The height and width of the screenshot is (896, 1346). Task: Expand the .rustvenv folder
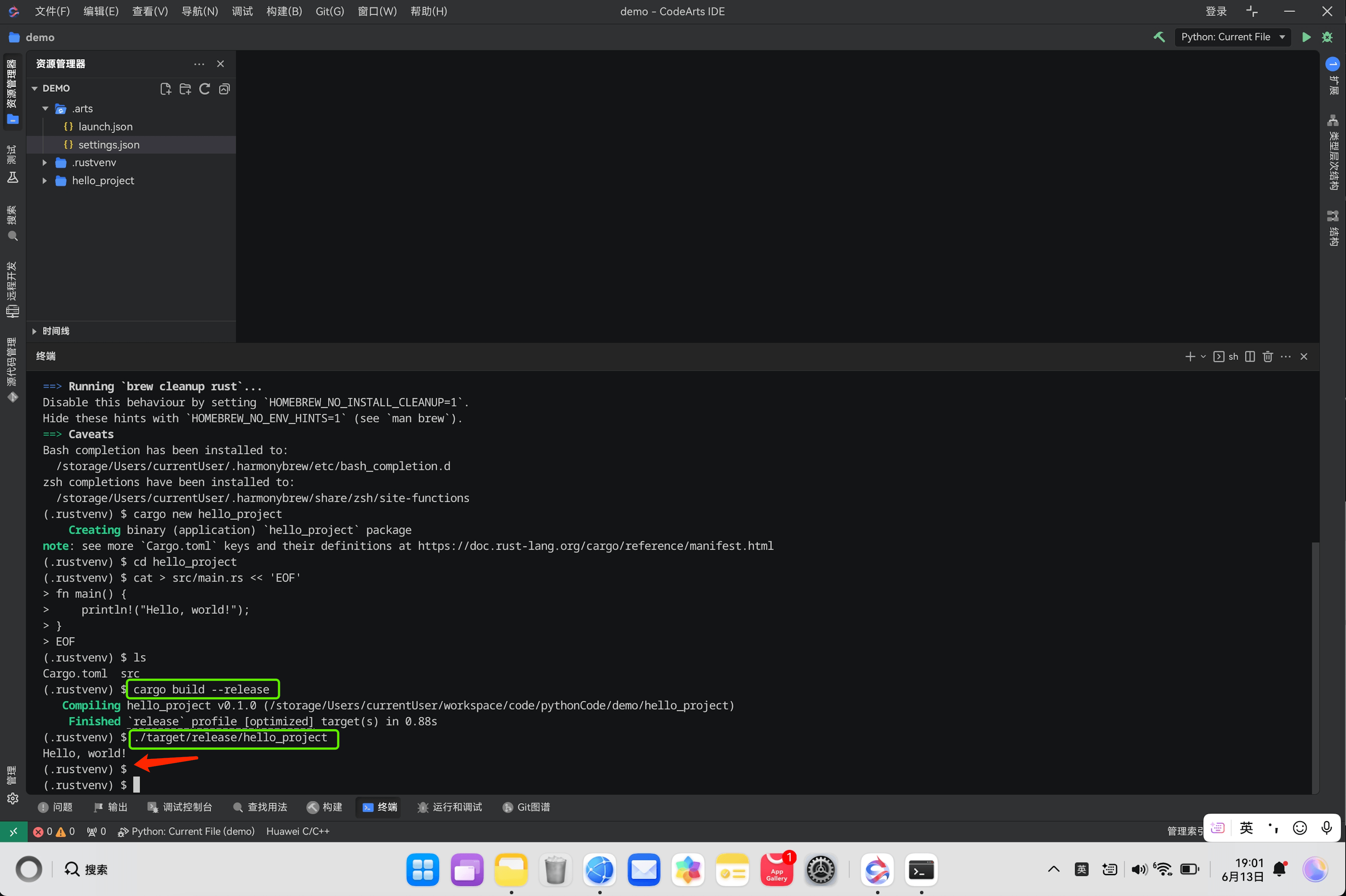45,163
